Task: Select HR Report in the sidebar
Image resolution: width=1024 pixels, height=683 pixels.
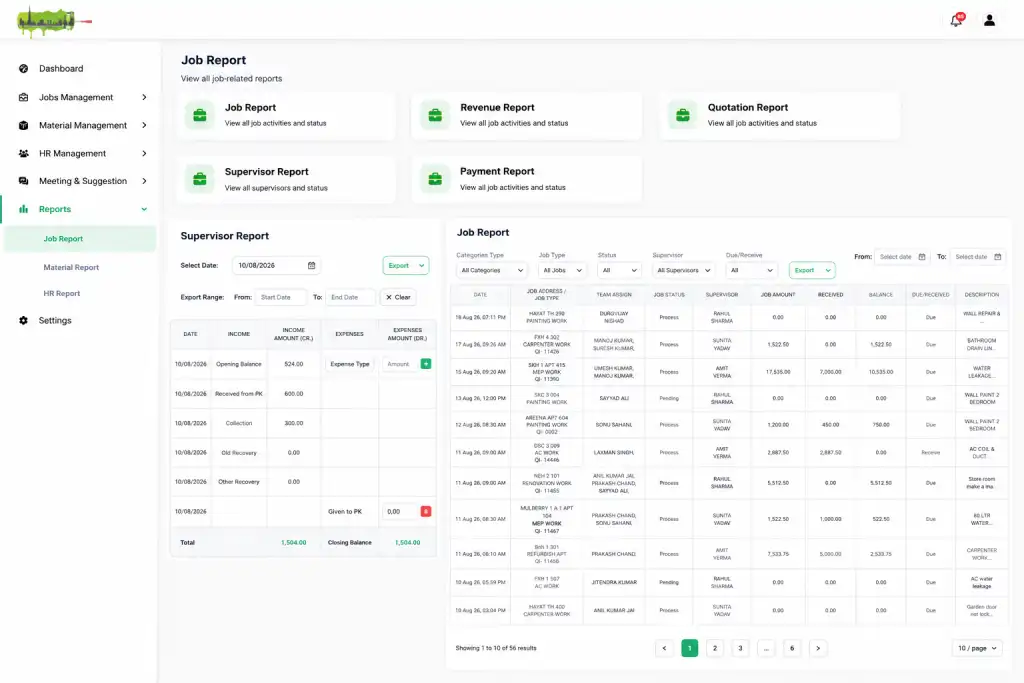Action: point(62,293)
